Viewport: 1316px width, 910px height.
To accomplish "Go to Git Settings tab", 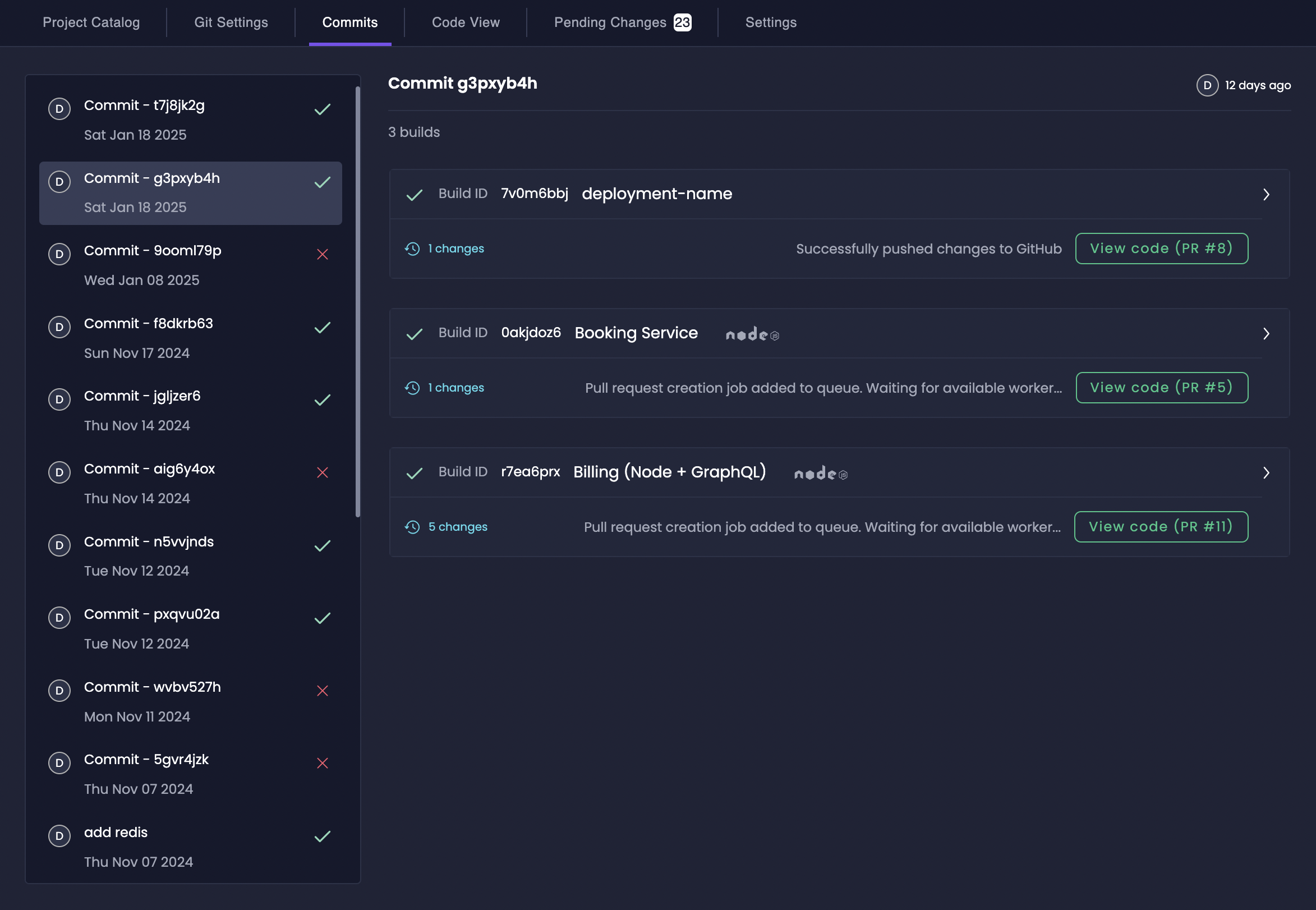I will click(x=231, y=22).
